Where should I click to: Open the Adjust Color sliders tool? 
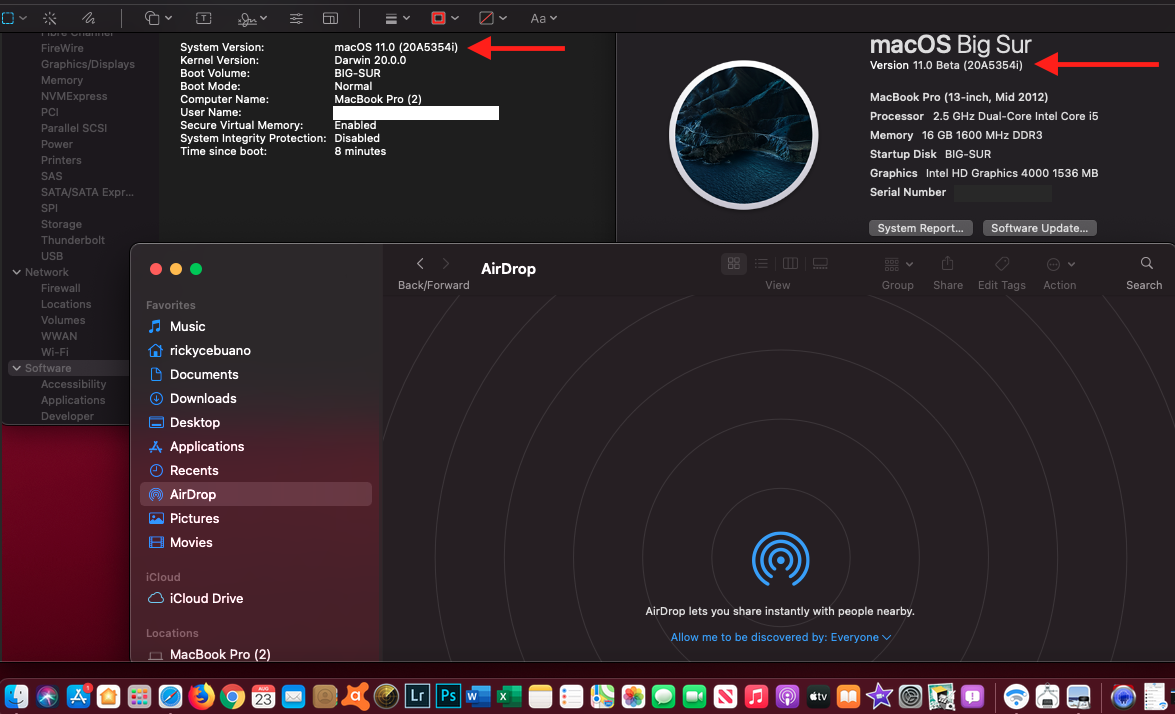(296, 18)
